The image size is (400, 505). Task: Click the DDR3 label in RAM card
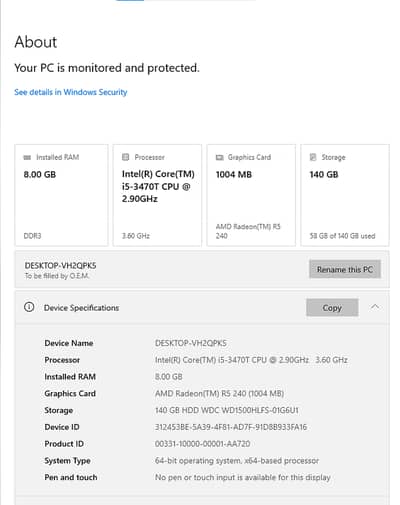(x=32, y=236)
